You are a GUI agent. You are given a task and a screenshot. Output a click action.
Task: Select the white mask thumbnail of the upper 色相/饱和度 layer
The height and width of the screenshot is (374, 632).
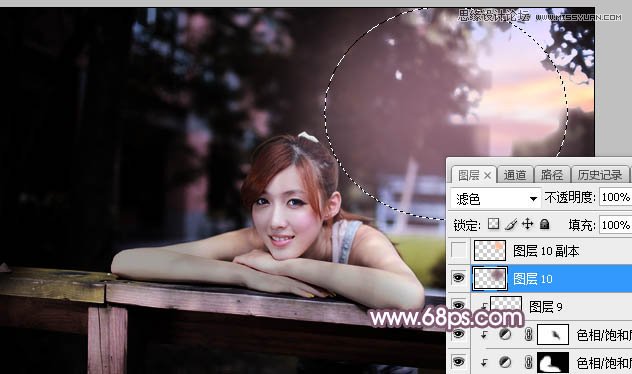coord(553,335)
